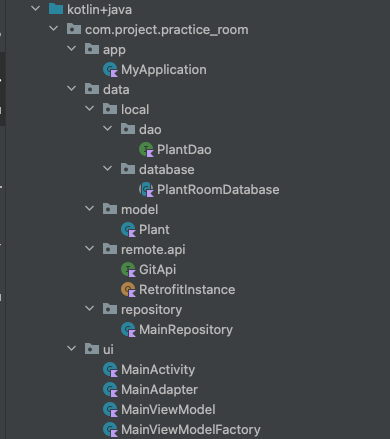390x439 pixels.
Task: Select the data package label
Action: (x=116, y=90)
